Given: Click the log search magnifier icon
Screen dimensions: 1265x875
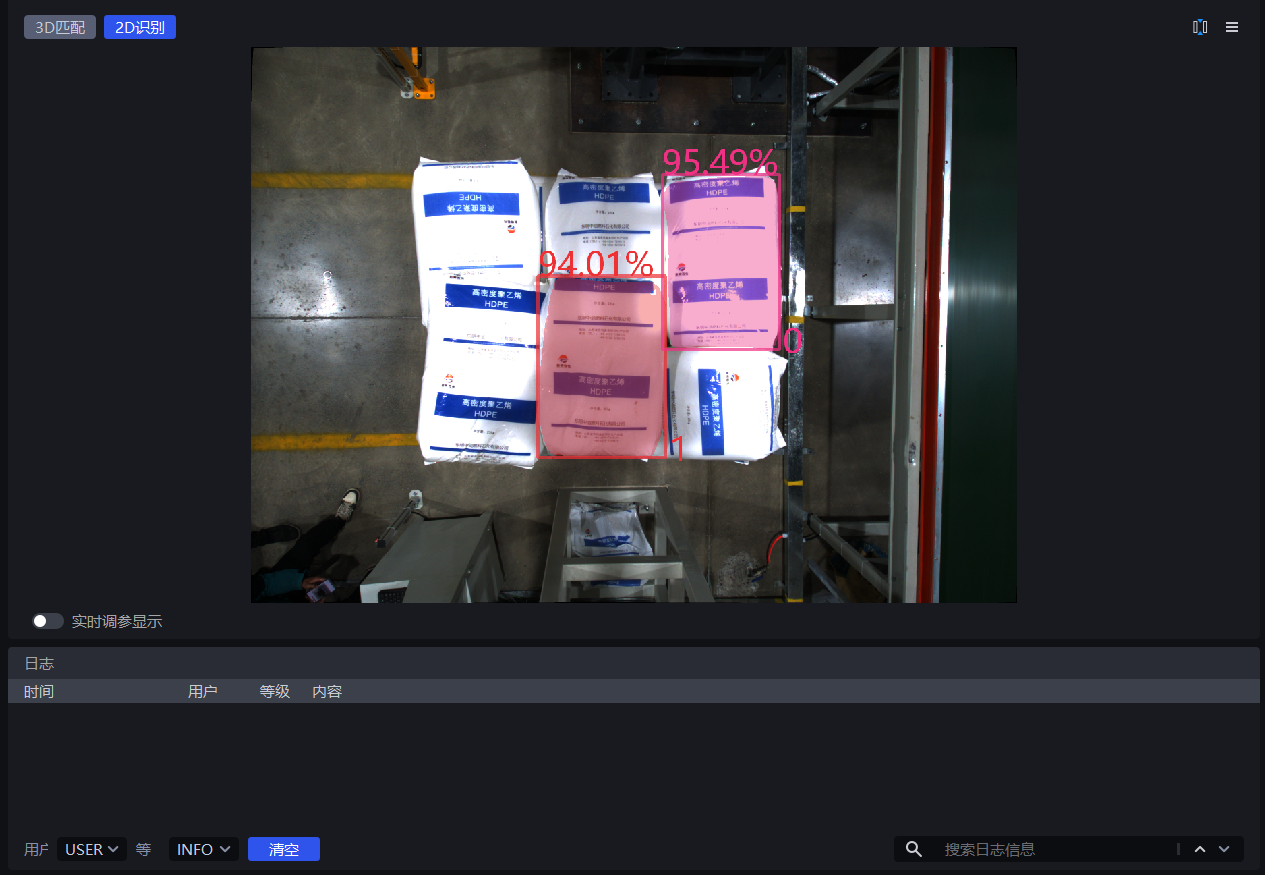Looking at the screenshot, I should coord(913,849).
